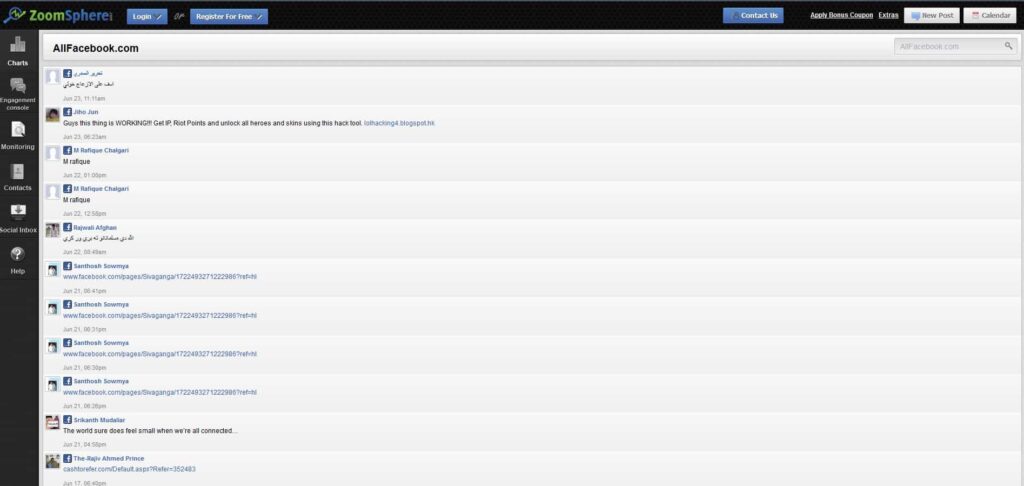1024x486 pixels.
Task: Click the Contact Us button
Action: 753,16
